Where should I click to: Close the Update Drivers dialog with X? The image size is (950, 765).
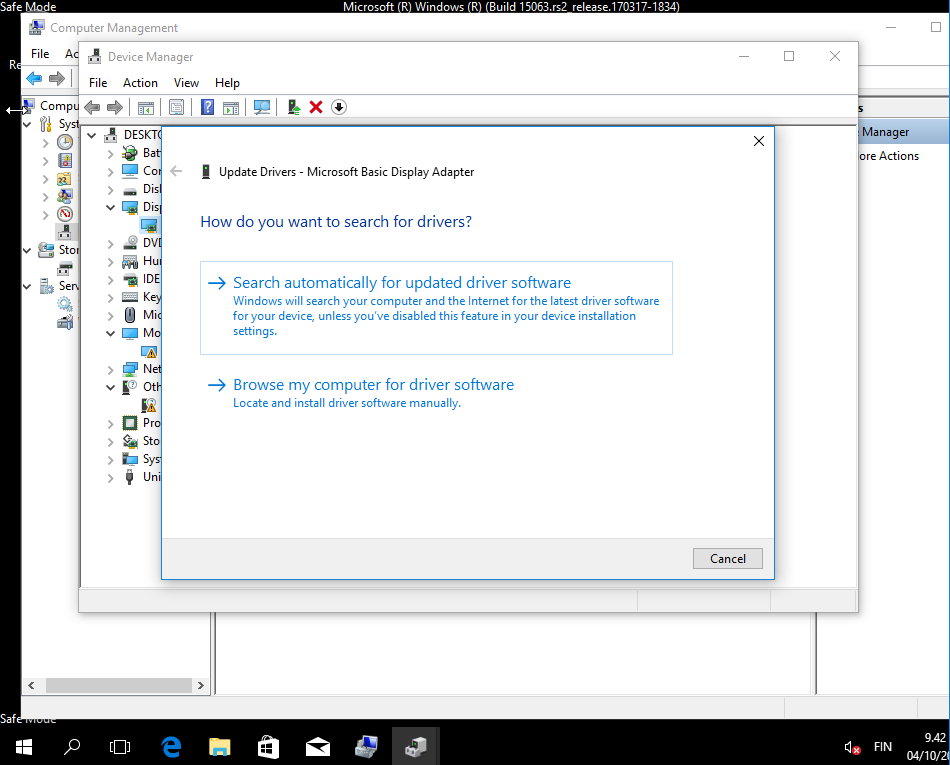coord(759,141)
